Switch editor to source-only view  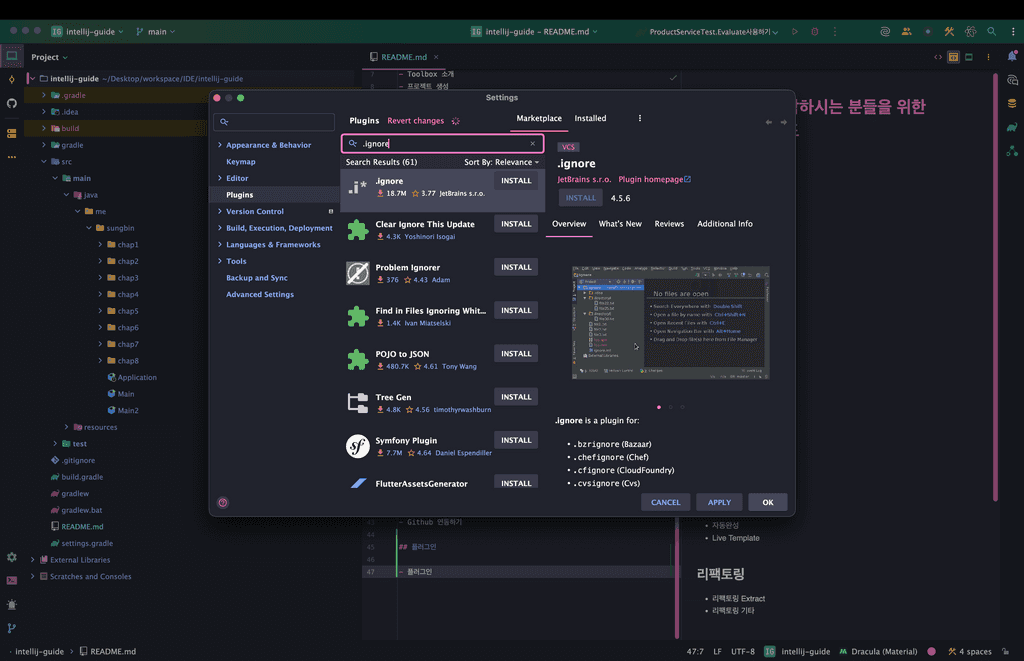938,57
